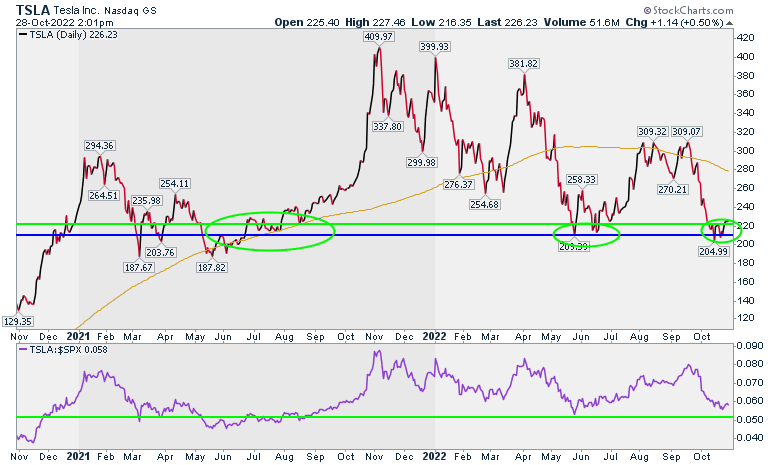Viewport: 780px width, 465px height.
Task: Select the 270.21 low price label
Action: 673,189
